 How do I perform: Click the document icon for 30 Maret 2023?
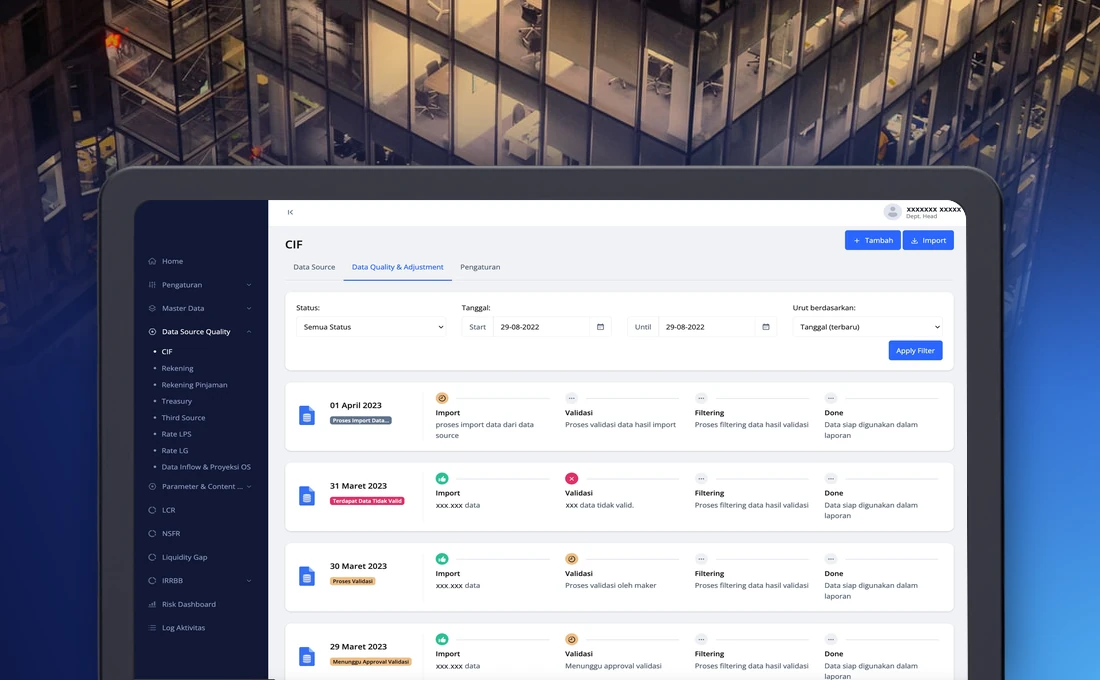point(307,576)
